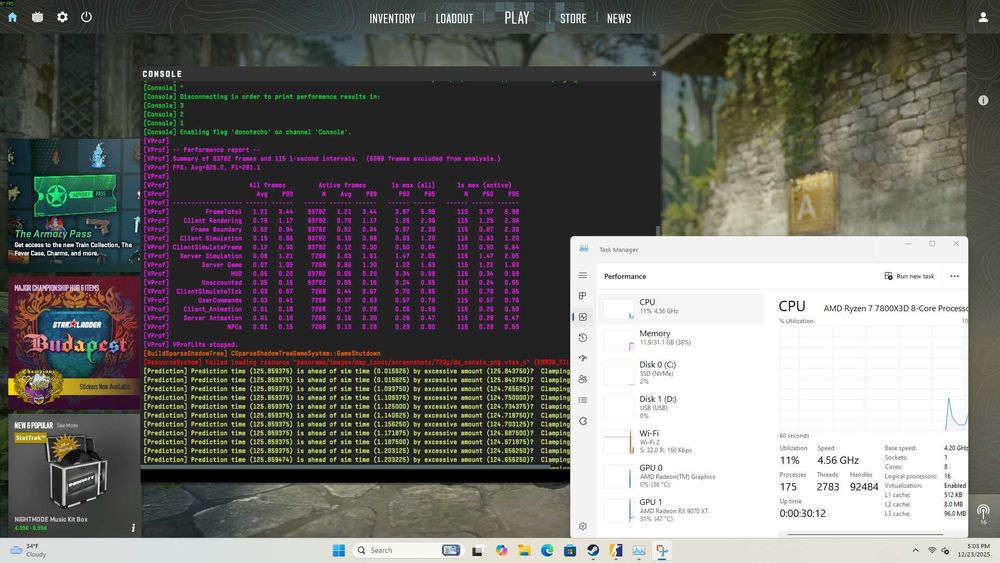Open Task Manager Startup apps icon
Image resolution: width=1000 pixels, height=563 pixels.
583,358
